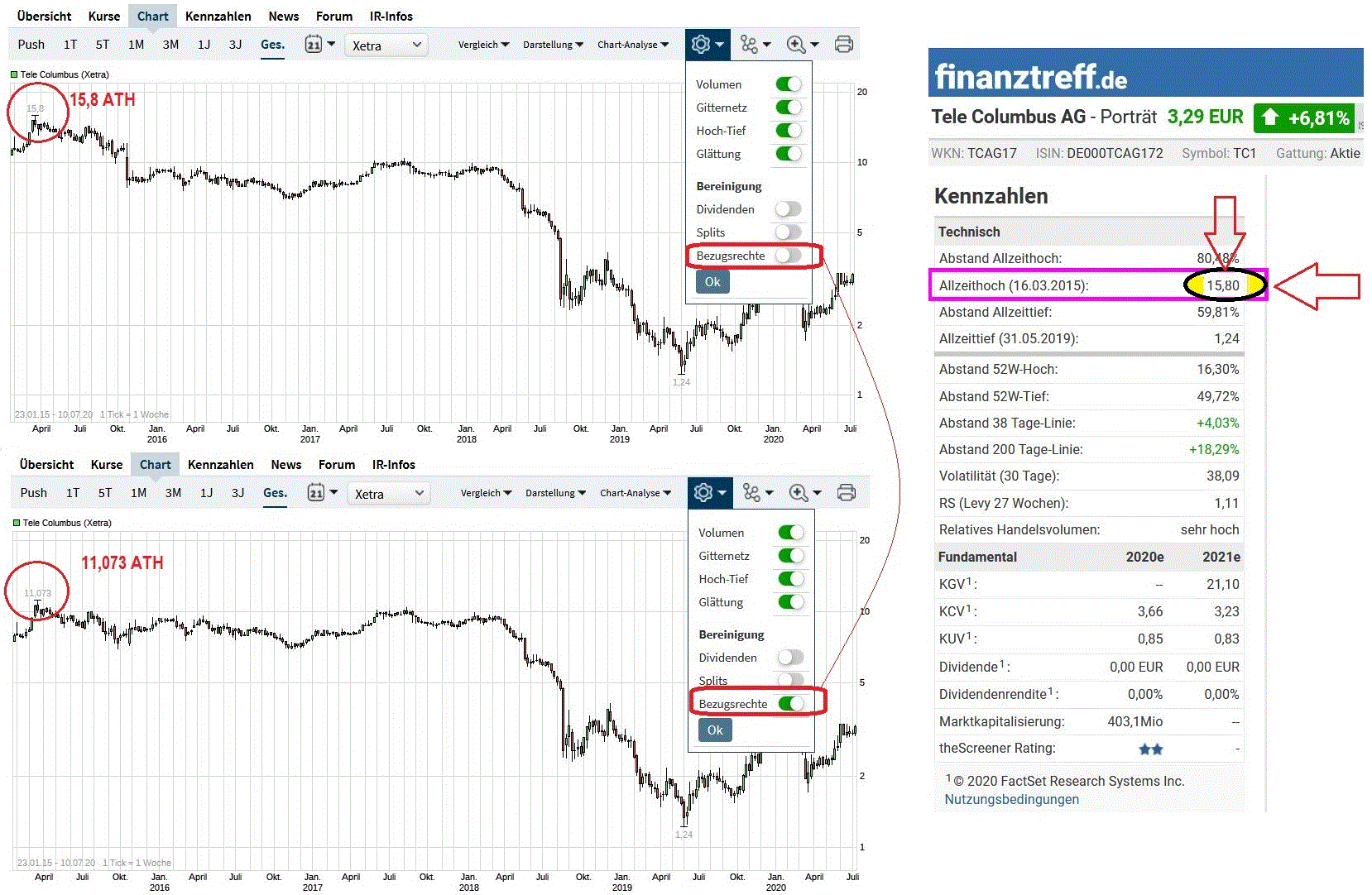Open the Kurse tab in the upper navigation

[104, 16]
